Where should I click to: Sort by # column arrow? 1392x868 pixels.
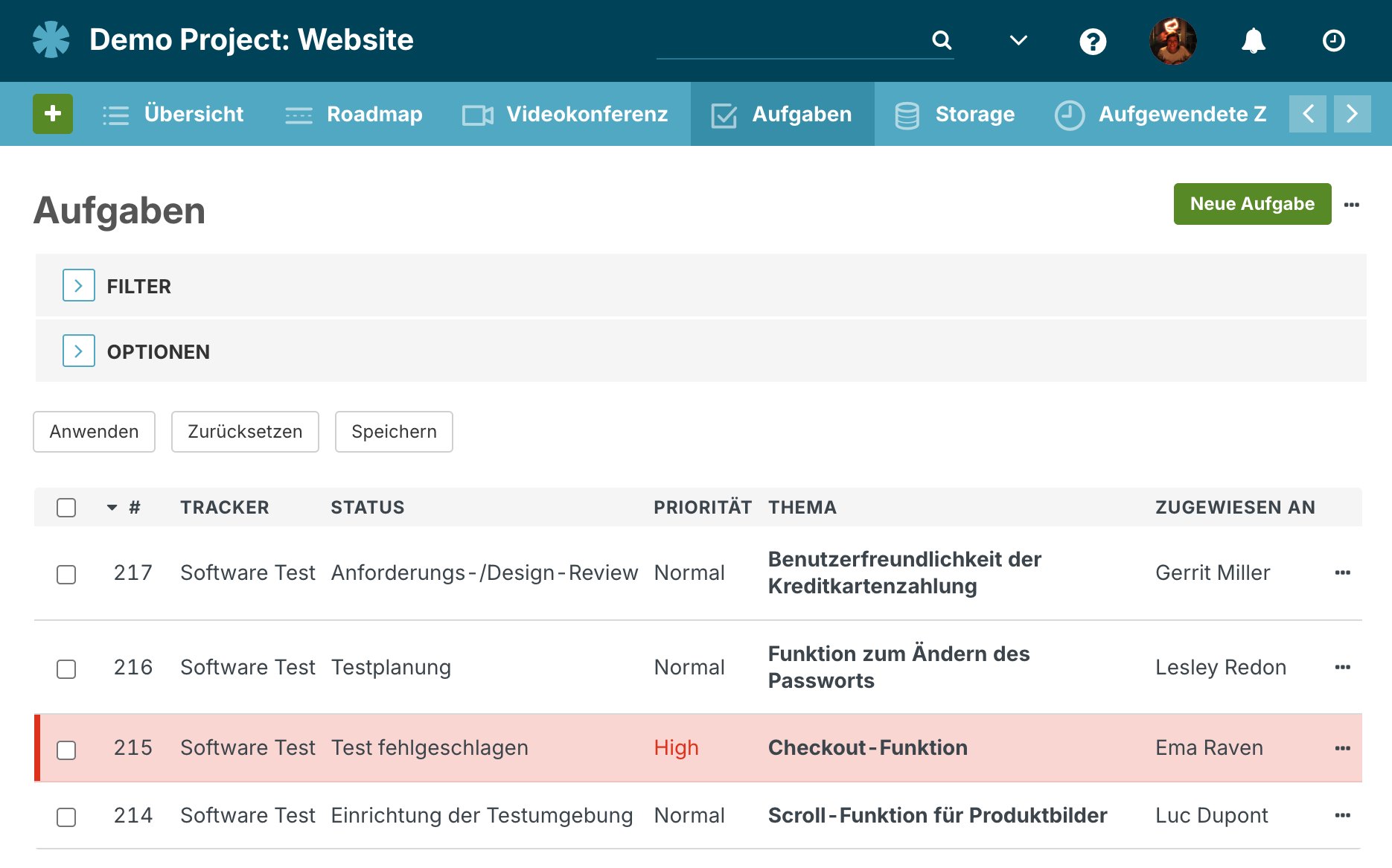[x=112, y=508]
